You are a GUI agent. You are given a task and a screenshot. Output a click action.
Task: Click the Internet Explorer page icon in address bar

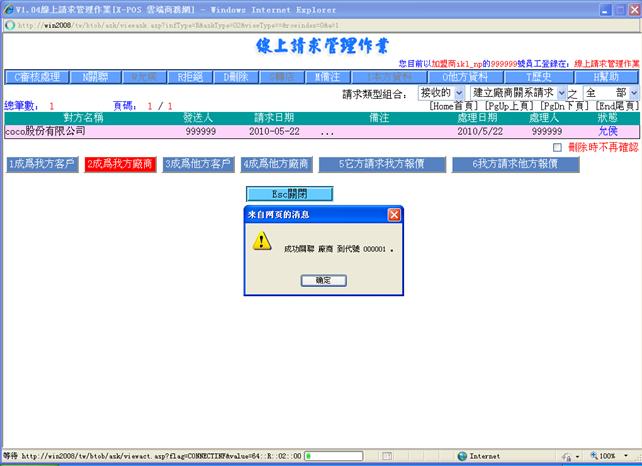tap(10, 25)
